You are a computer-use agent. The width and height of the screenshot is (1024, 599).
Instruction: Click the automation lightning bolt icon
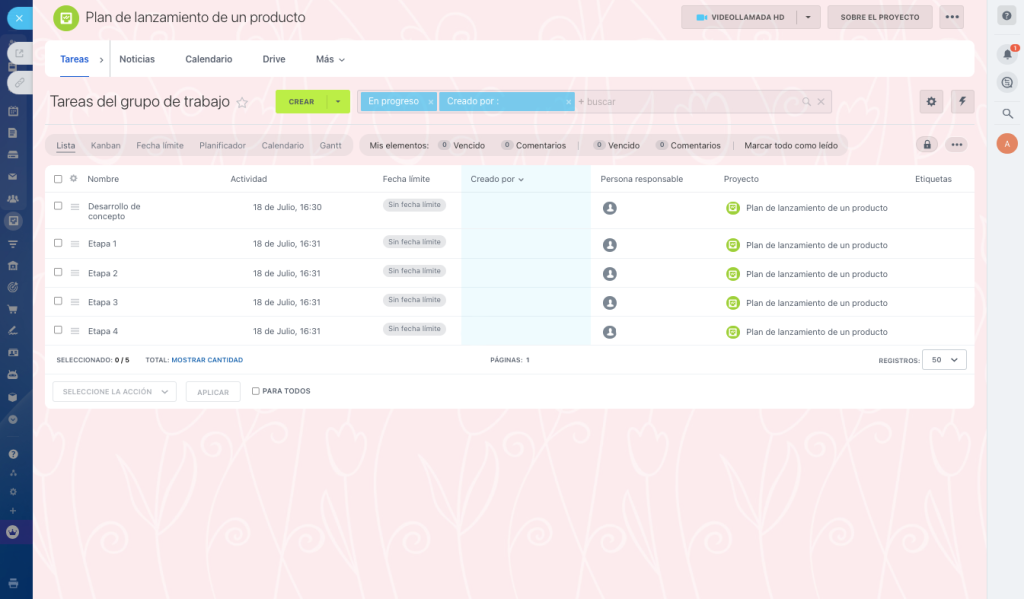tap(962, 101)
